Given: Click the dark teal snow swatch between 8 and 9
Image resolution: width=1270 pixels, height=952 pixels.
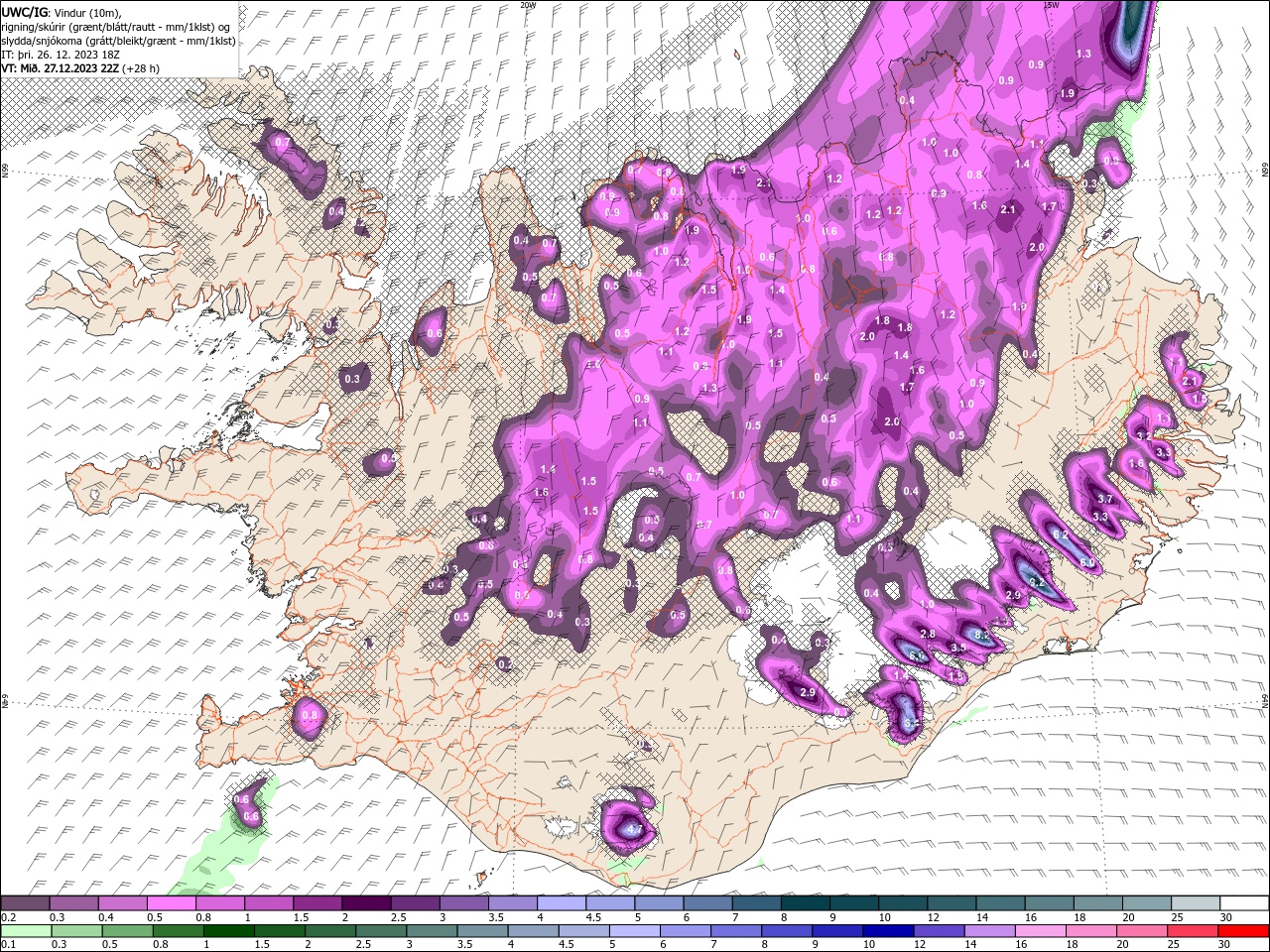Looking at the screenshot, I should coord(806,903).
